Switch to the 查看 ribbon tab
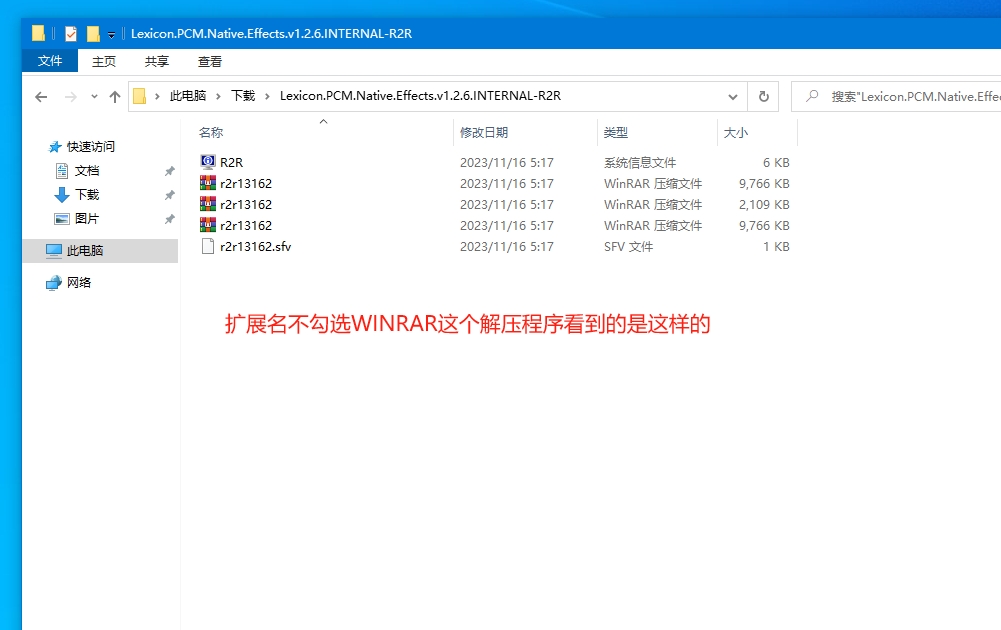The image size is (1001, 630). pyautogui.click(x=210, y=61)
